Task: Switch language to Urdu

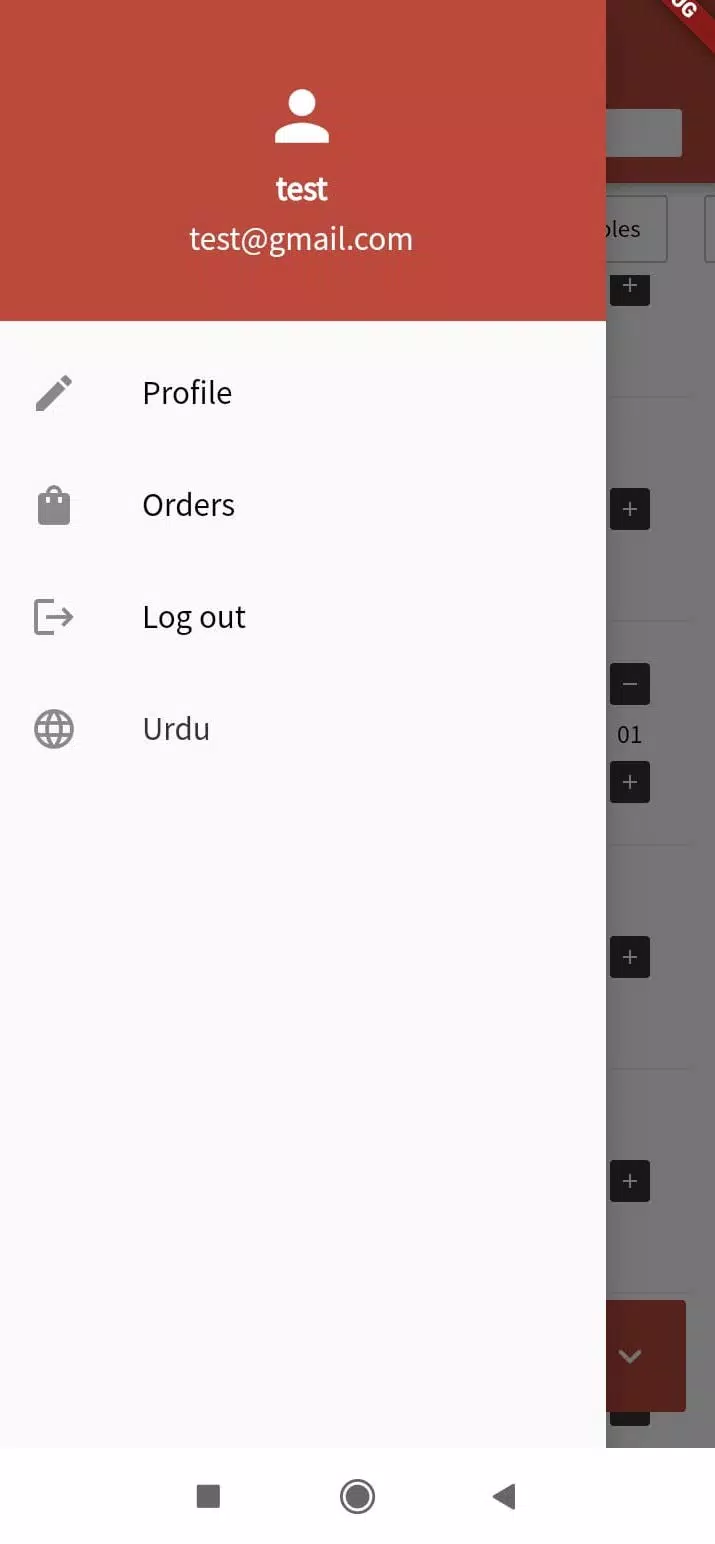Action: coord(303,729)
